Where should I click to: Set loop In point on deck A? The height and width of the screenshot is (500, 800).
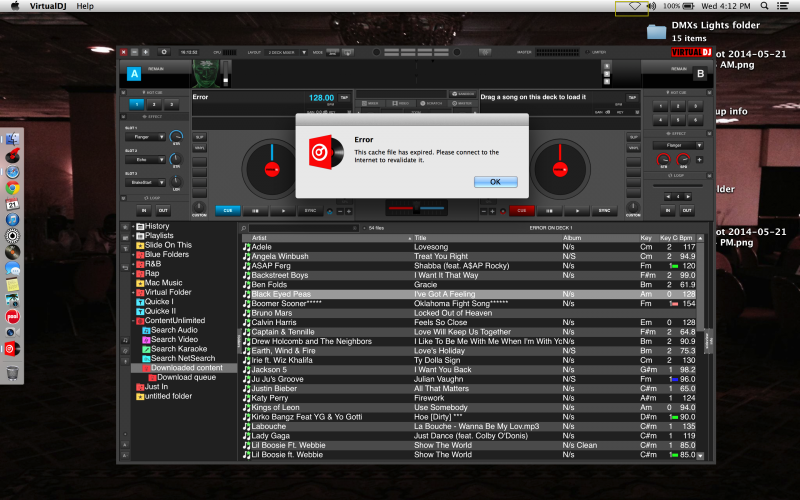point(144,210)
